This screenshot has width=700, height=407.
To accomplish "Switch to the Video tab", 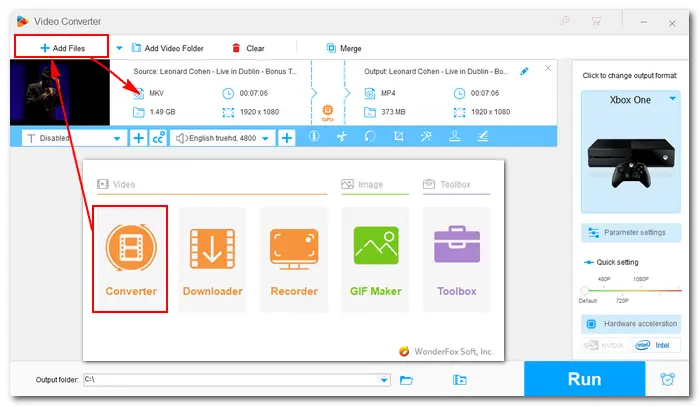I will coord(116,184).
